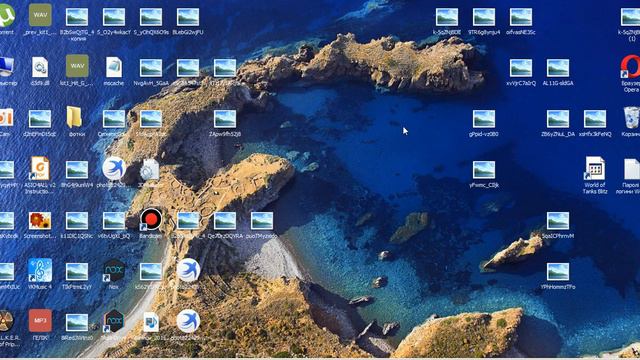The image size is (640, 360).
Task: Select the TSkFtmL2yY image file
Action: pos(77,272)
